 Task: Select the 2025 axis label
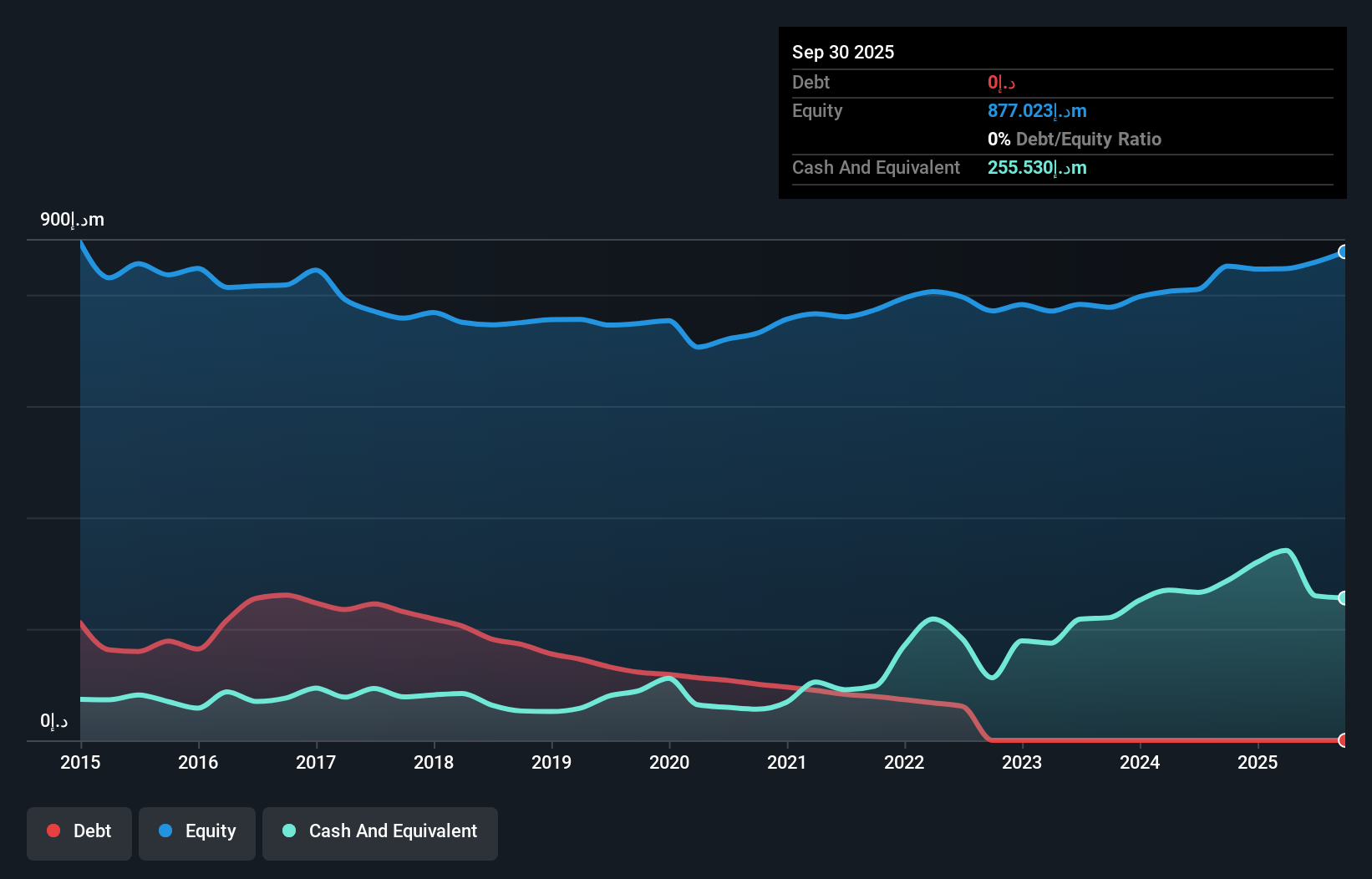[x=1258, y=763]
